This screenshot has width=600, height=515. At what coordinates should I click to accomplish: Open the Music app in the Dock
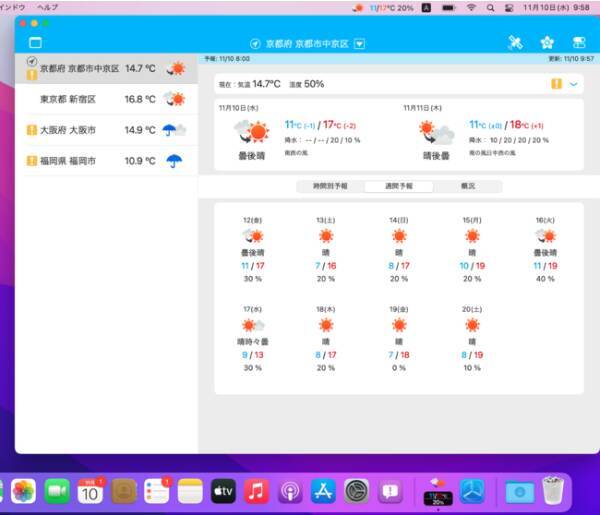(256, 491)
